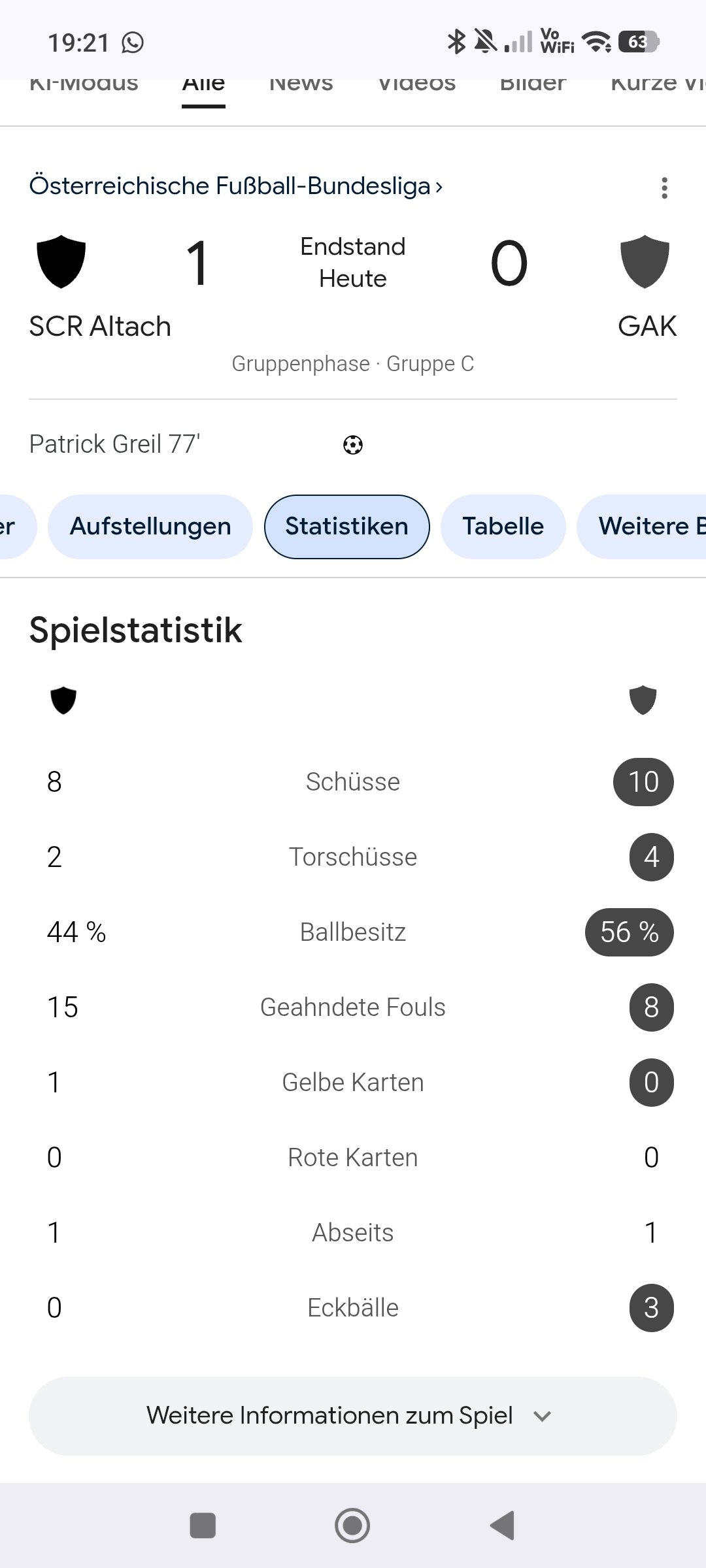
Task: Tap the goal soccer ball icon
Action: click(x=353, y=445)
